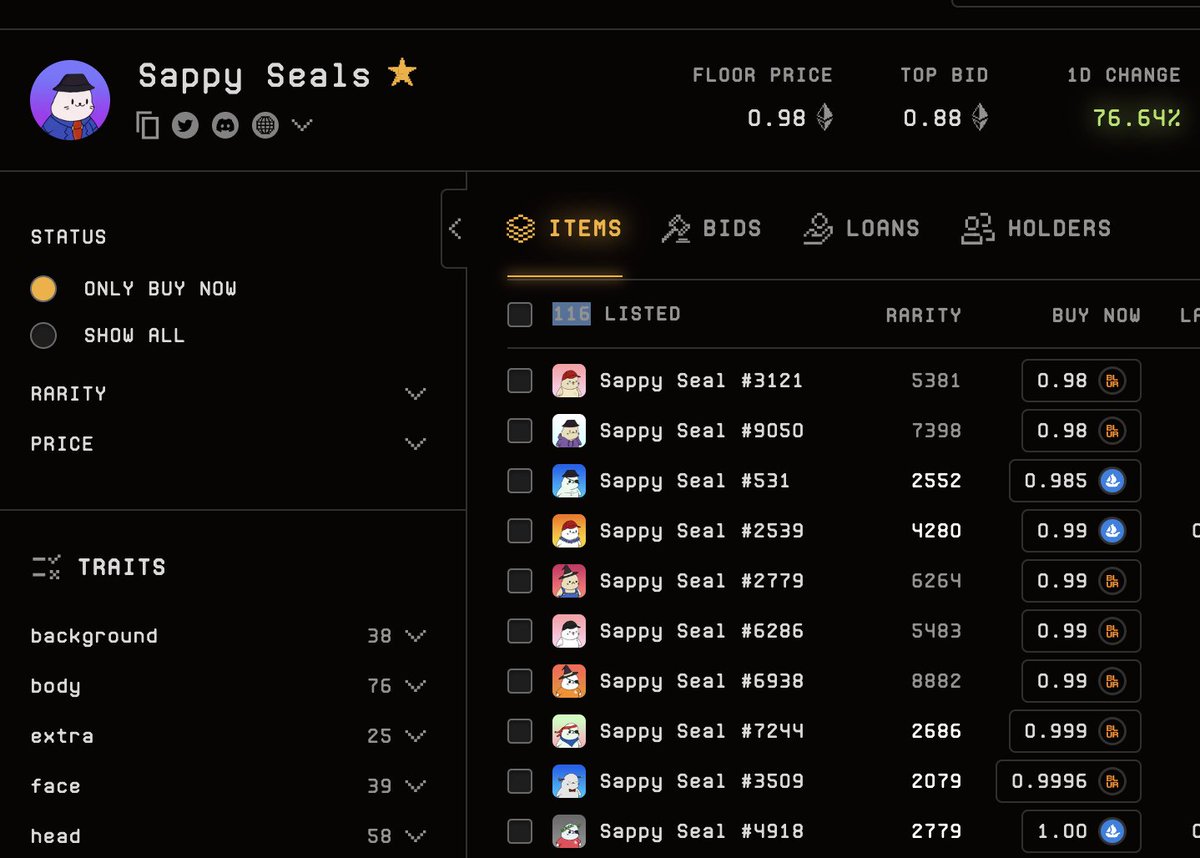1200x858 pixels.
Task: Open Sappy Seal #9050 thumbnail
Action: [569, 431]
